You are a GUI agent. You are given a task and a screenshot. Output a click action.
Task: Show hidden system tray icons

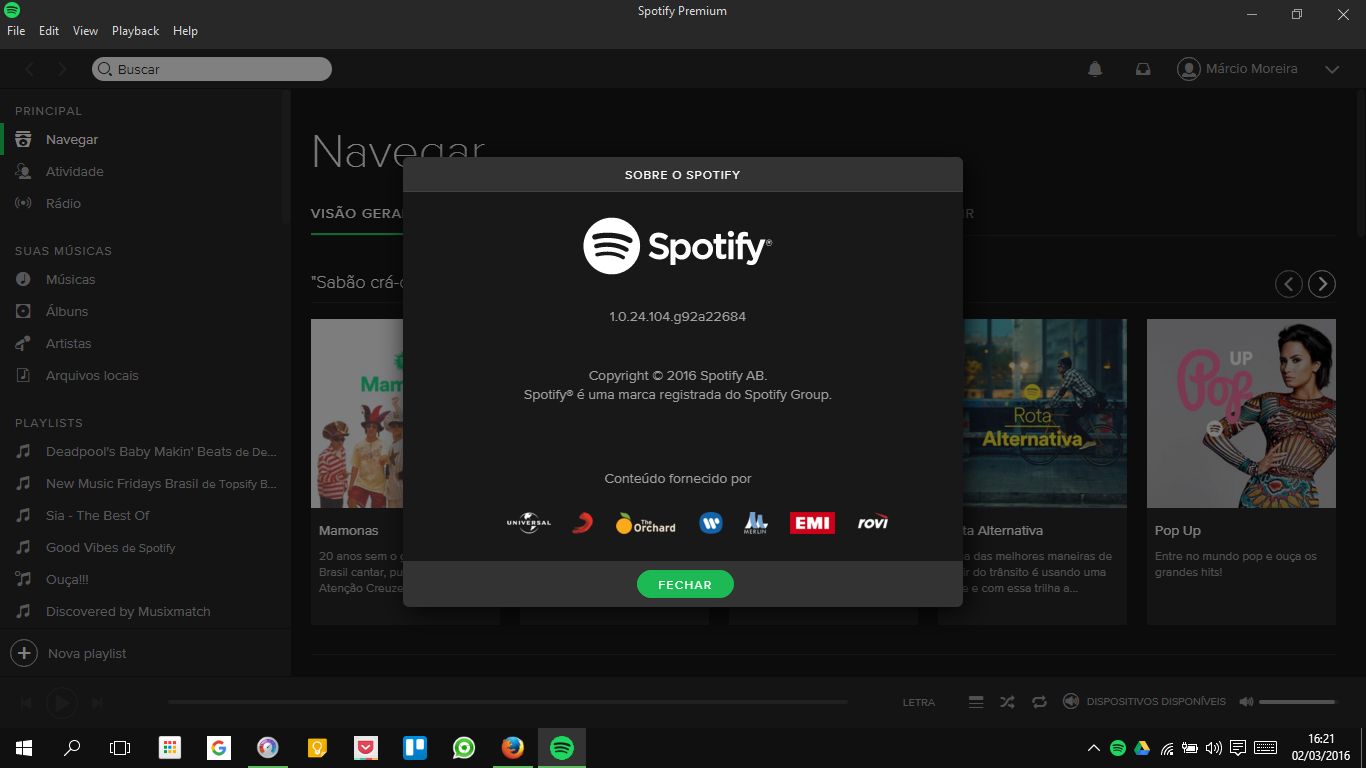[x=1094, y=748]
